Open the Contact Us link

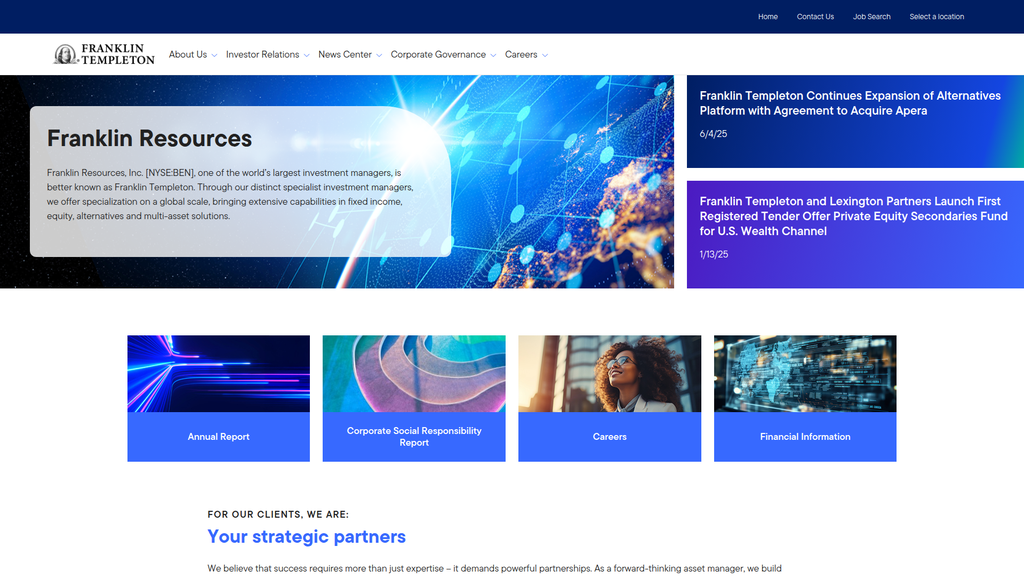point(815,17)
